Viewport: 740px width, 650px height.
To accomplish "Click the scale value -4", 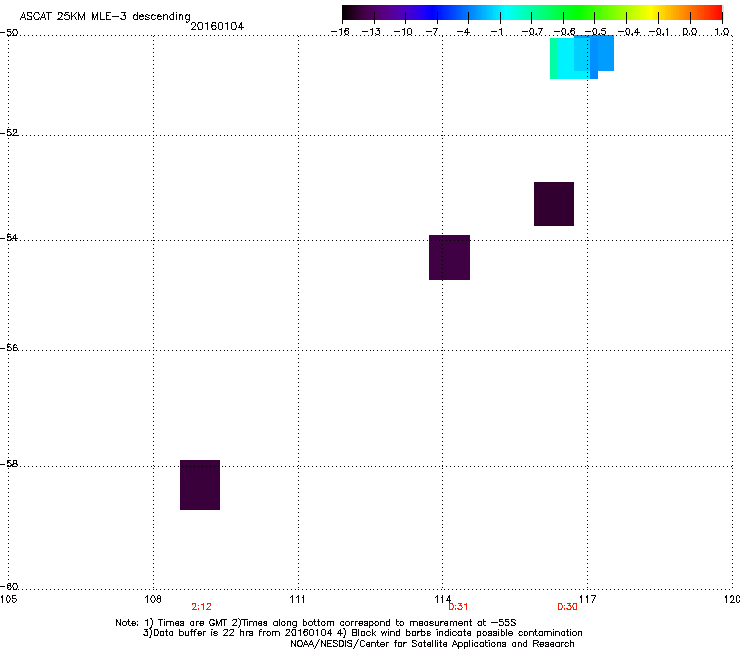I will [x=463, y=32].
